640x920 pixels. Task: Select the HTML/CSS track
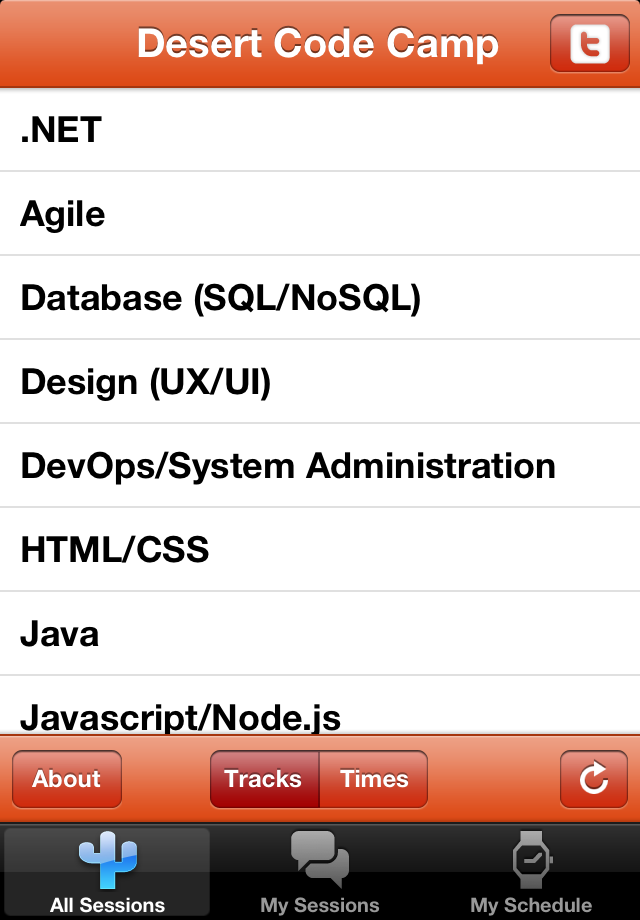coord(320,549)
